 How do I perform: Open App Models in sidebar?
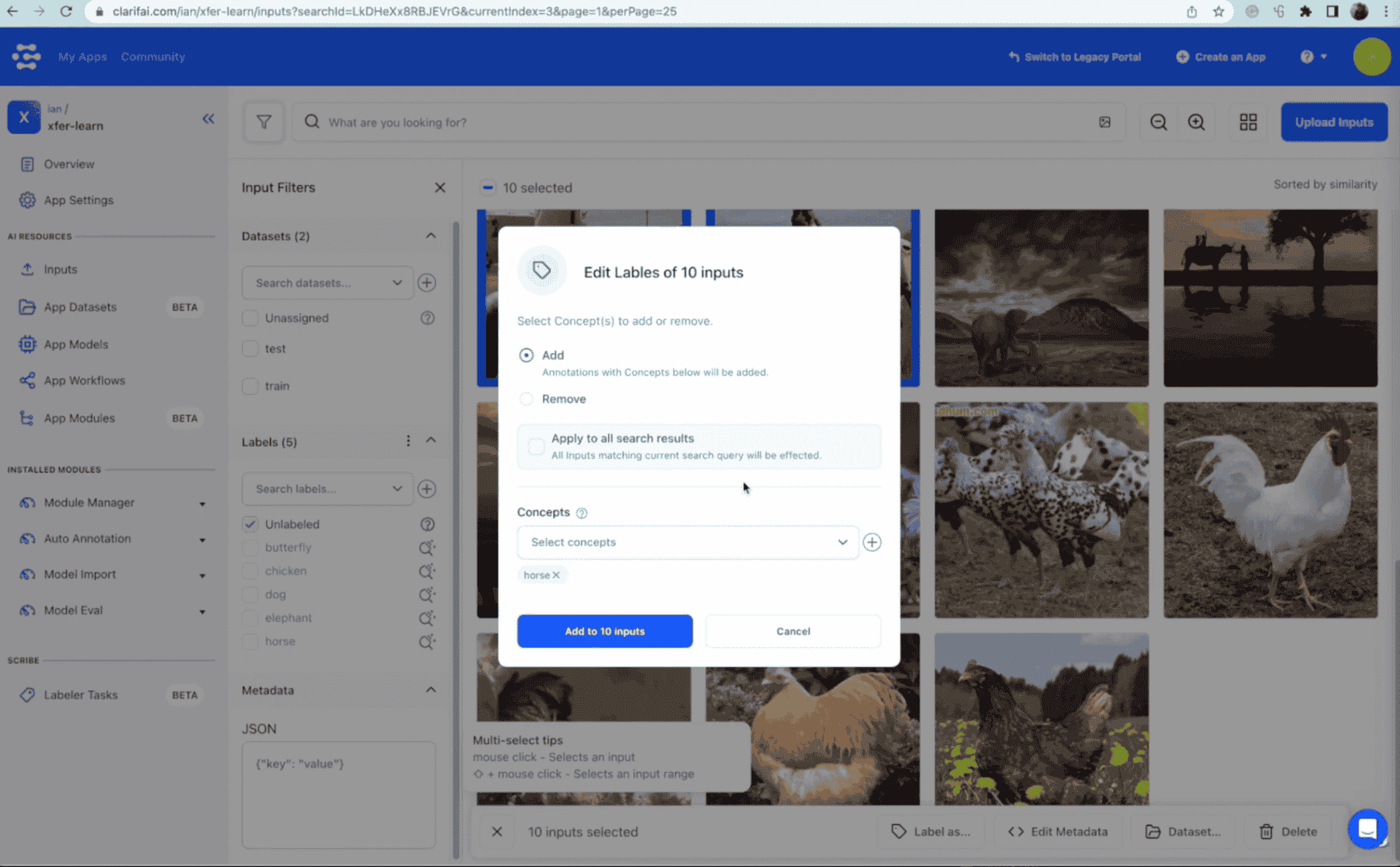tap(76, 344)
